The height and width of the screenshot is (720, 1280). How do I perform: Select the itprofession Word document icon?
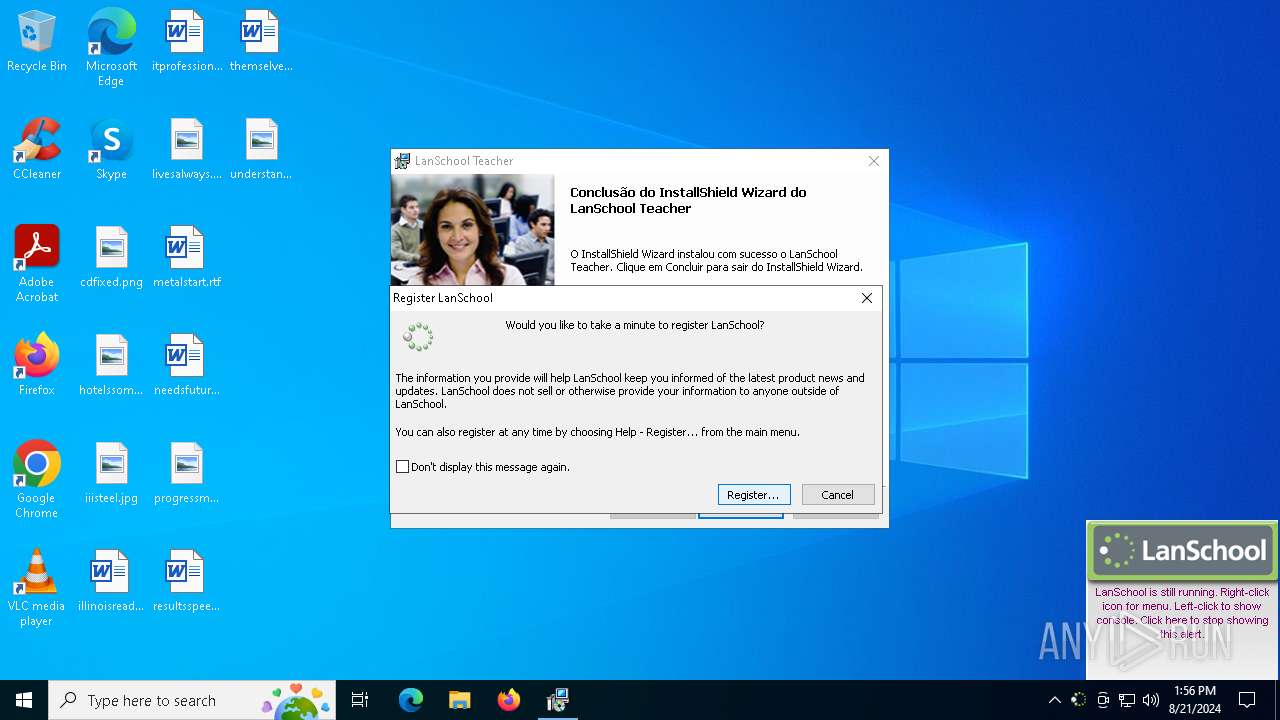[x=186, y=42]
